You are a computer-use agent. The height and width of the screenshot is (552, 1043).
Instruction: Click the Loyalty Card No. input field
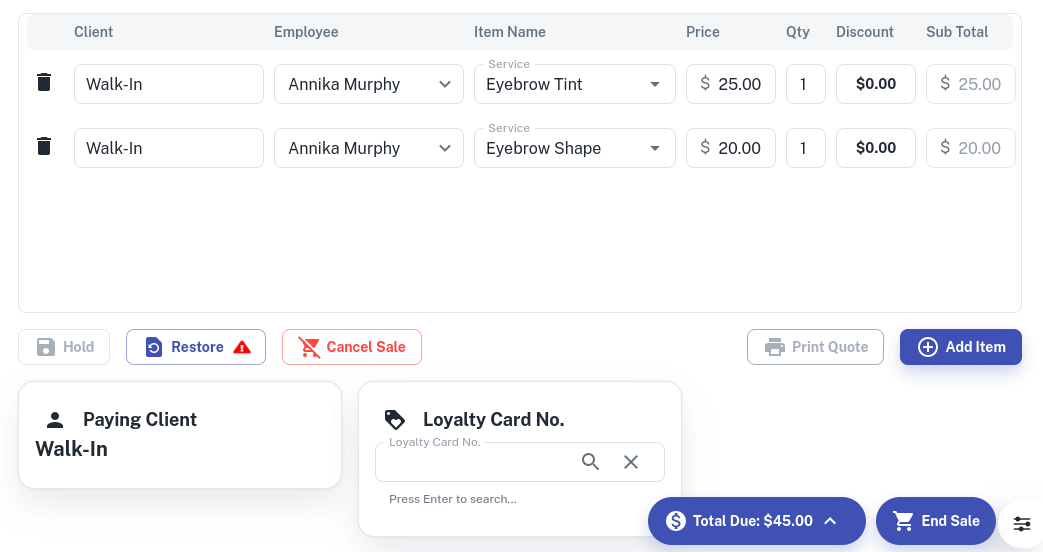(x=475, y=463)
